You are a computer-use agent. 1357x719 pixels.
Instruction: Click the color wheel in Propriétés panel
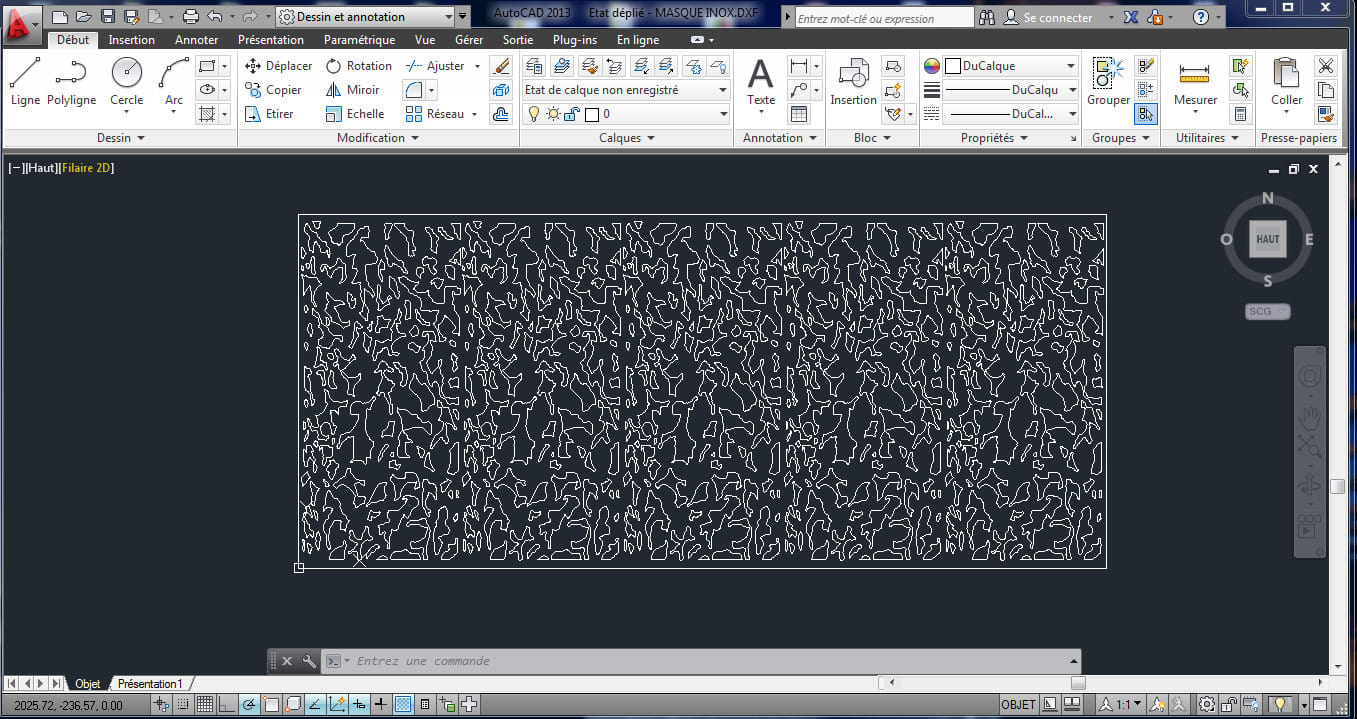932,66
